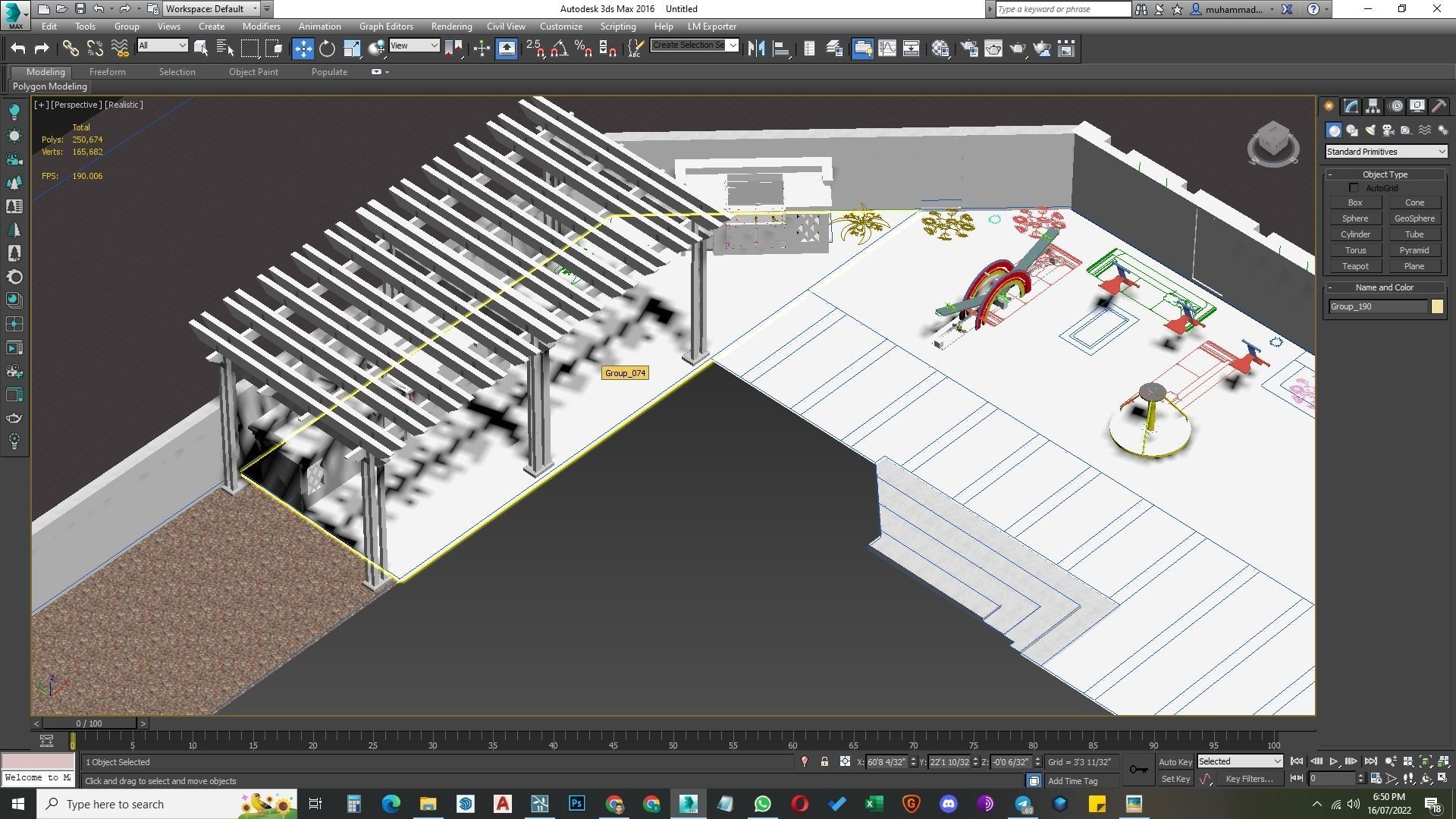The height and width of the screenshot is (819, 1456).
Task: Click the Teapot primitive button
Action: point(1355,266)
